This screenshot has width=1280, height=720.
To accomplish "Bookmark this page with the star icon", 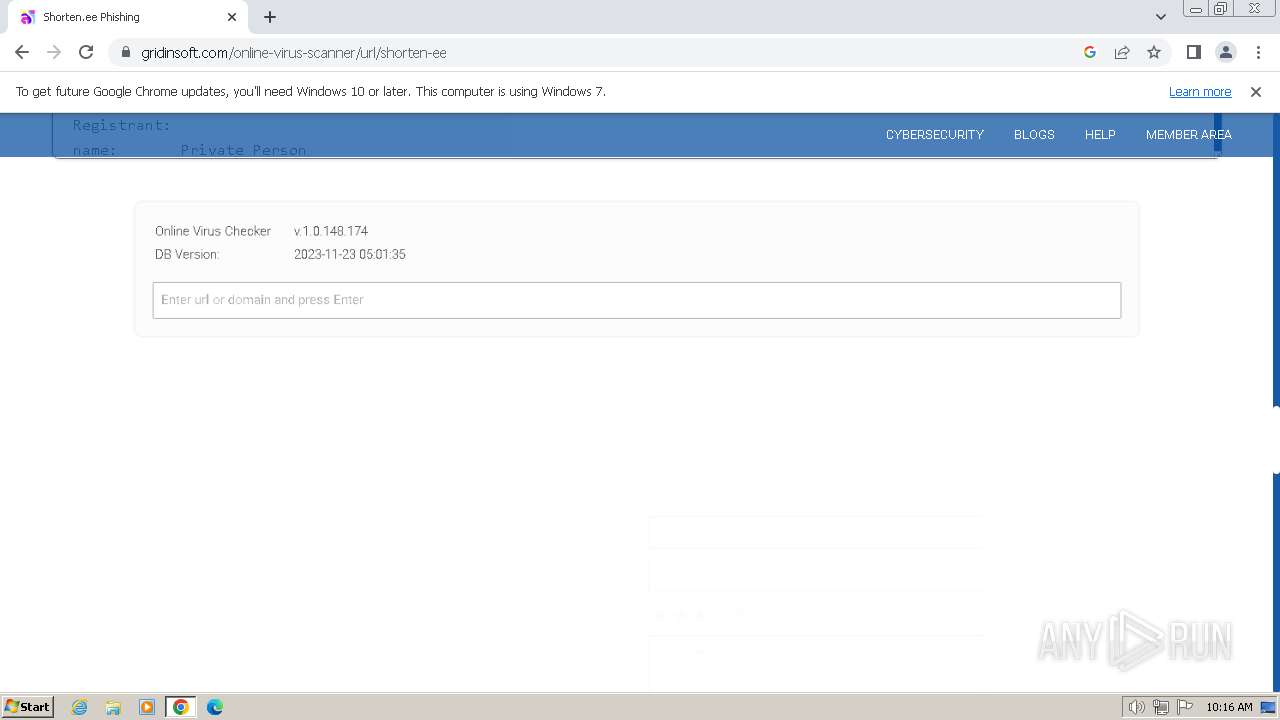I will pos(1154,52).
